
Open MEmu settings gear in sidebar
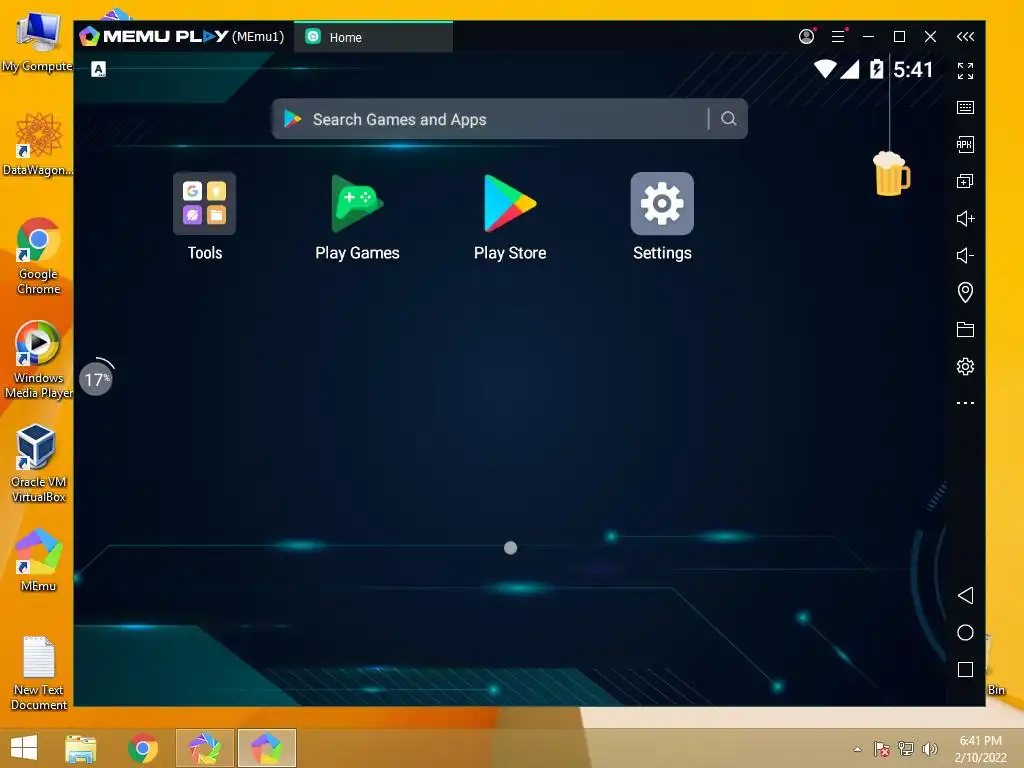(x=965, y=366)
